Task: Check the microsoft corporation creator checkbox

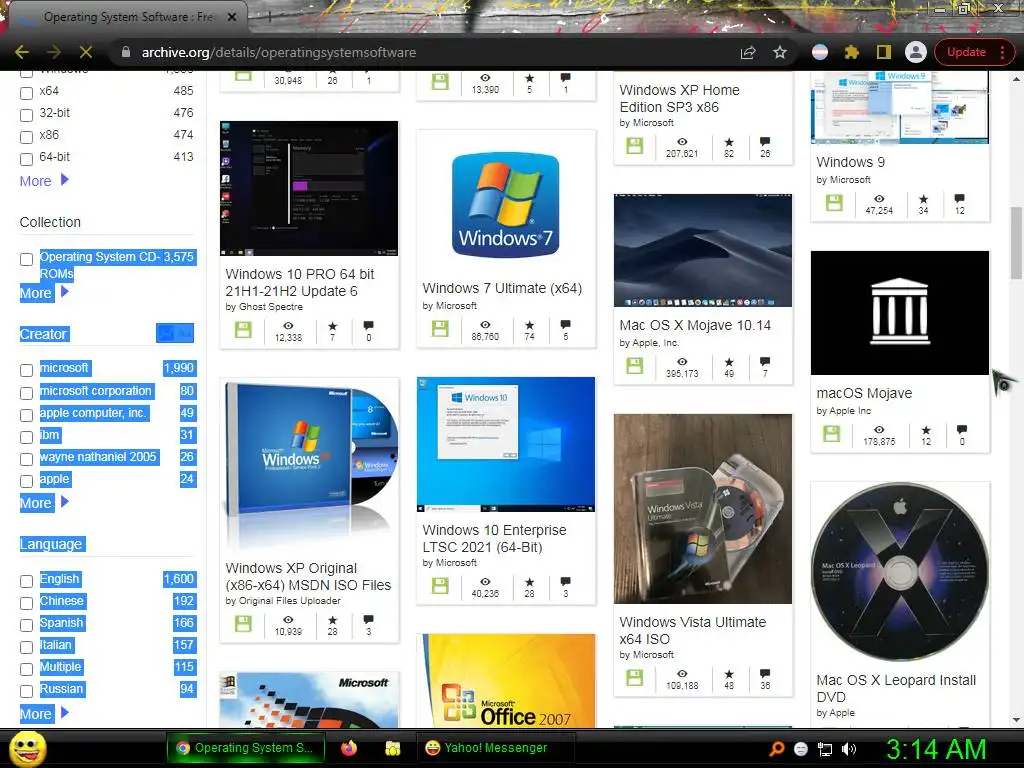Action: (x=27, y=393)
